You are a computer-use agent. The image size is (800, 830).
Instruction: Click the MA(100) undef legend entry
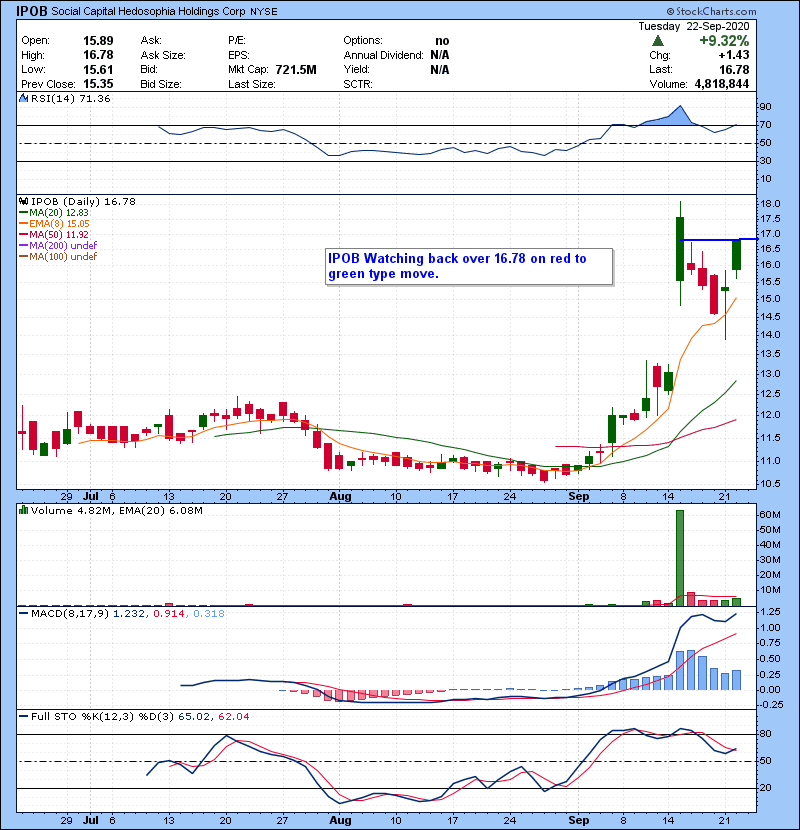click(x=62, y=256)
